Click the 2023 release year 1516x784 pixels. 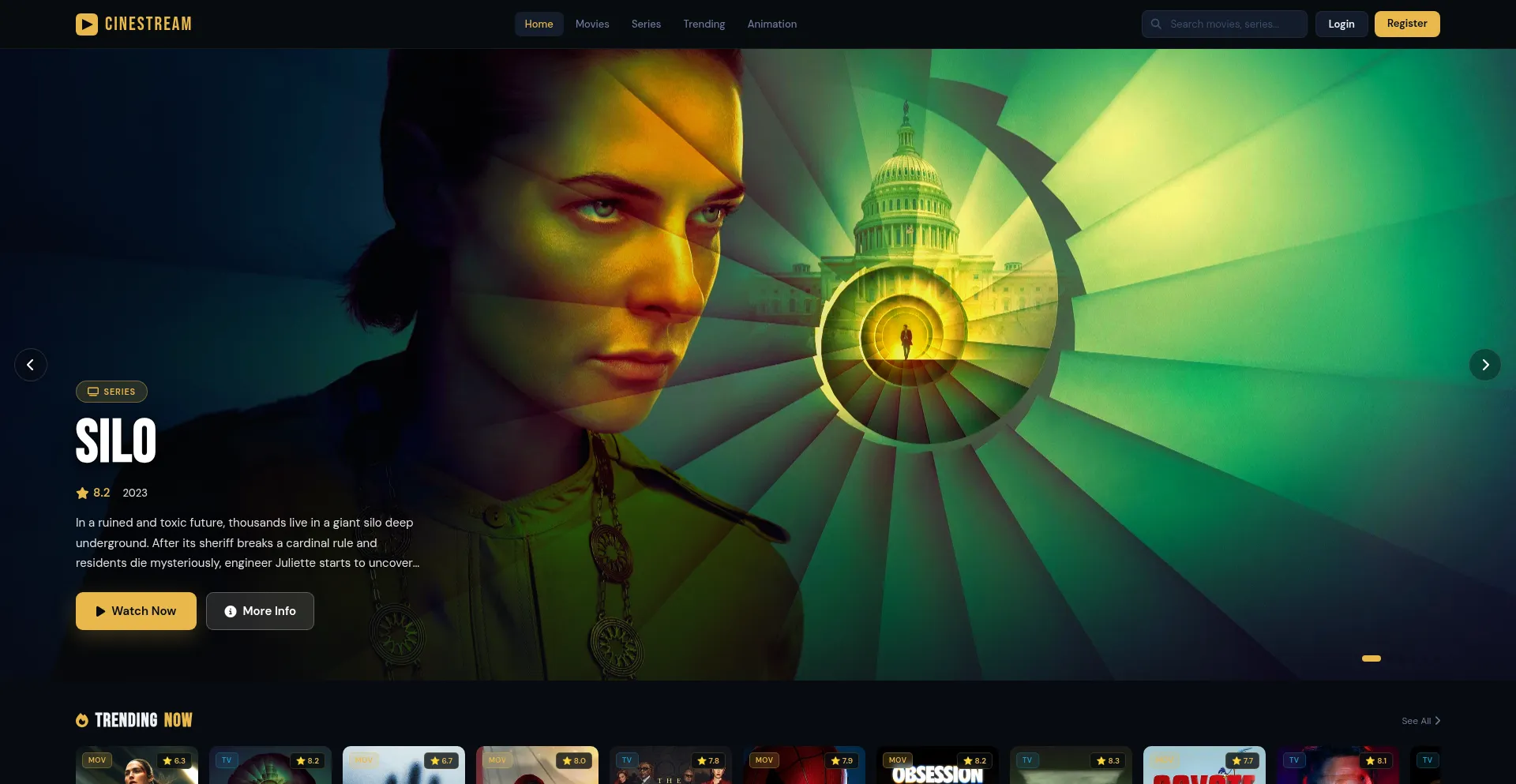[x=135, y=493]
